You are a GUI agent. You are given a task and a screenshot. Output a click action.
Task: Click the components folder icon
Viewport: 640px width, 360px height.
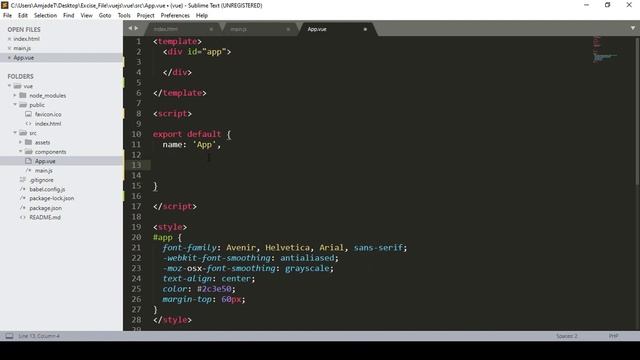[x=28, y=152]
